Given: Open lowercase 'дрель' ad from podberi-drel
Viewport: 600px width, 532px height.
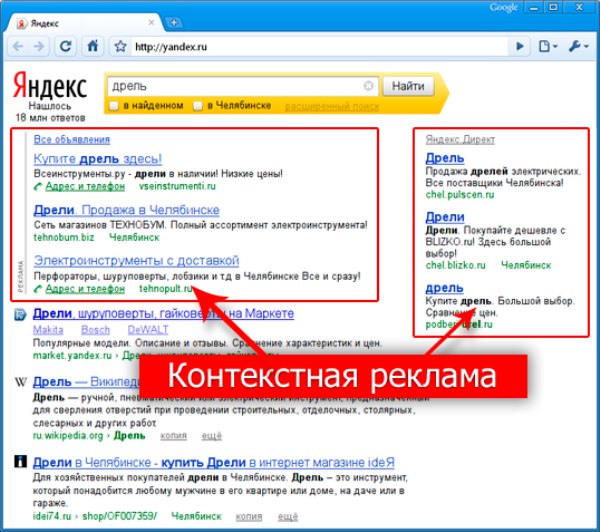Looking at the screenshot, I should 444,288.
